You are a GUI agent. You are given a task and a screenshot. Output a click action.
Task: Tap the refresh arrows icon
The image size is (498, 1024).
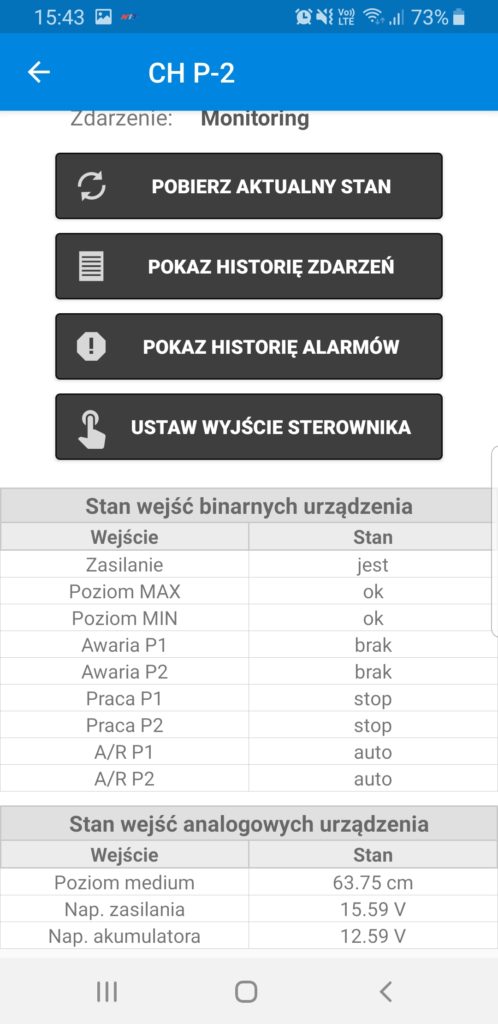[x=91, y=186]
